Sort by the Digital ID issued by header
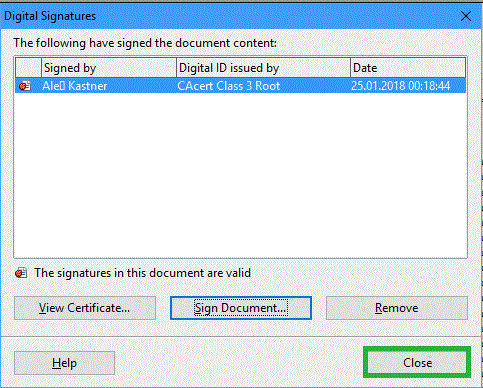The height and width of the screenshot is (388, 483). click(x=263, y=68)
